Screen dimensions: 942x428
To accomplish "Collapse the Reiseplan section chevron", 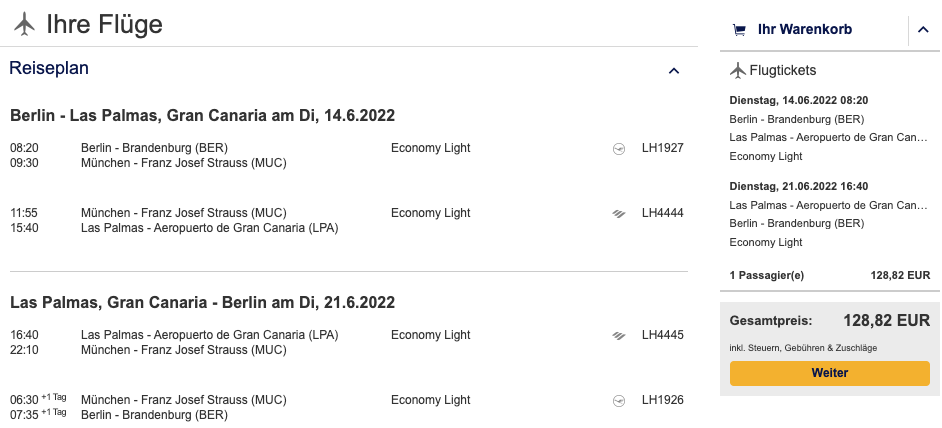I will [674, 70].
